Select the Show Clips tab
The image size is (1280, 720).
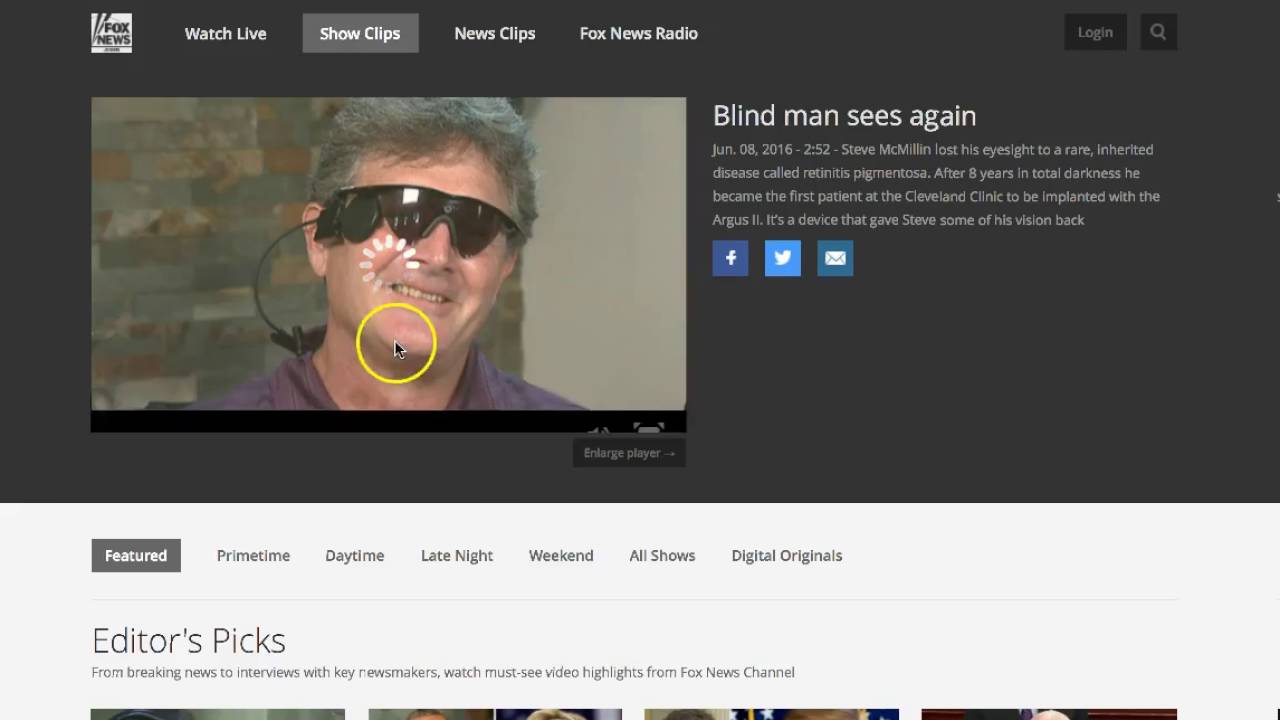coord(360,33)
